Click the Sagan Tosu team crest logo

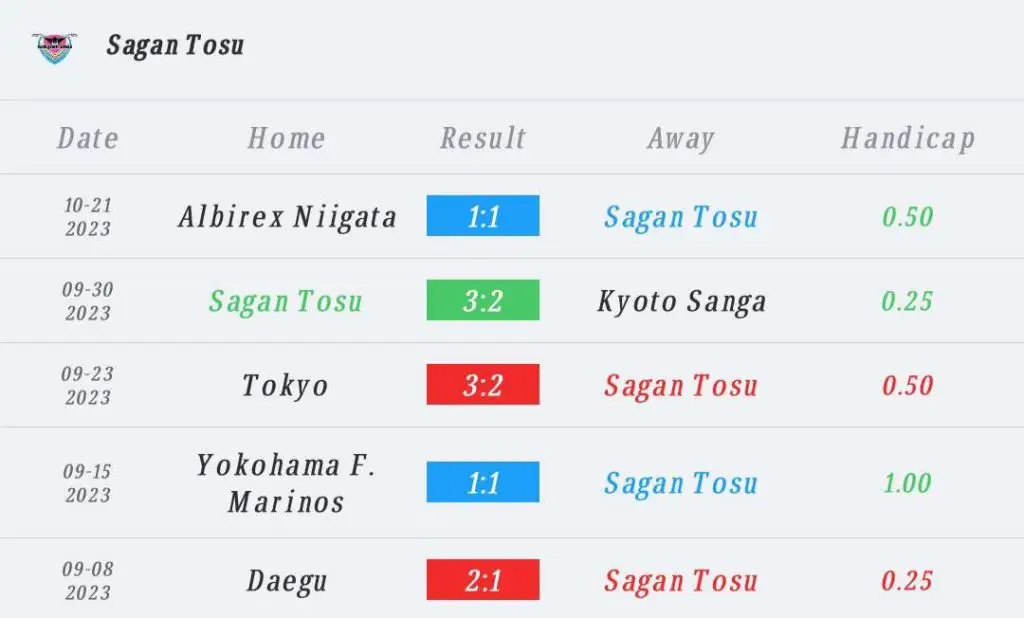(54, 48)
